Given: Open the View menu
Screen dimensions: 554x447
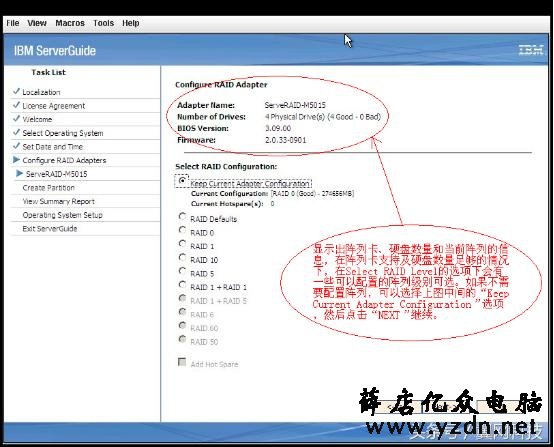Looking at the screenshot, I should coord(37,23).
